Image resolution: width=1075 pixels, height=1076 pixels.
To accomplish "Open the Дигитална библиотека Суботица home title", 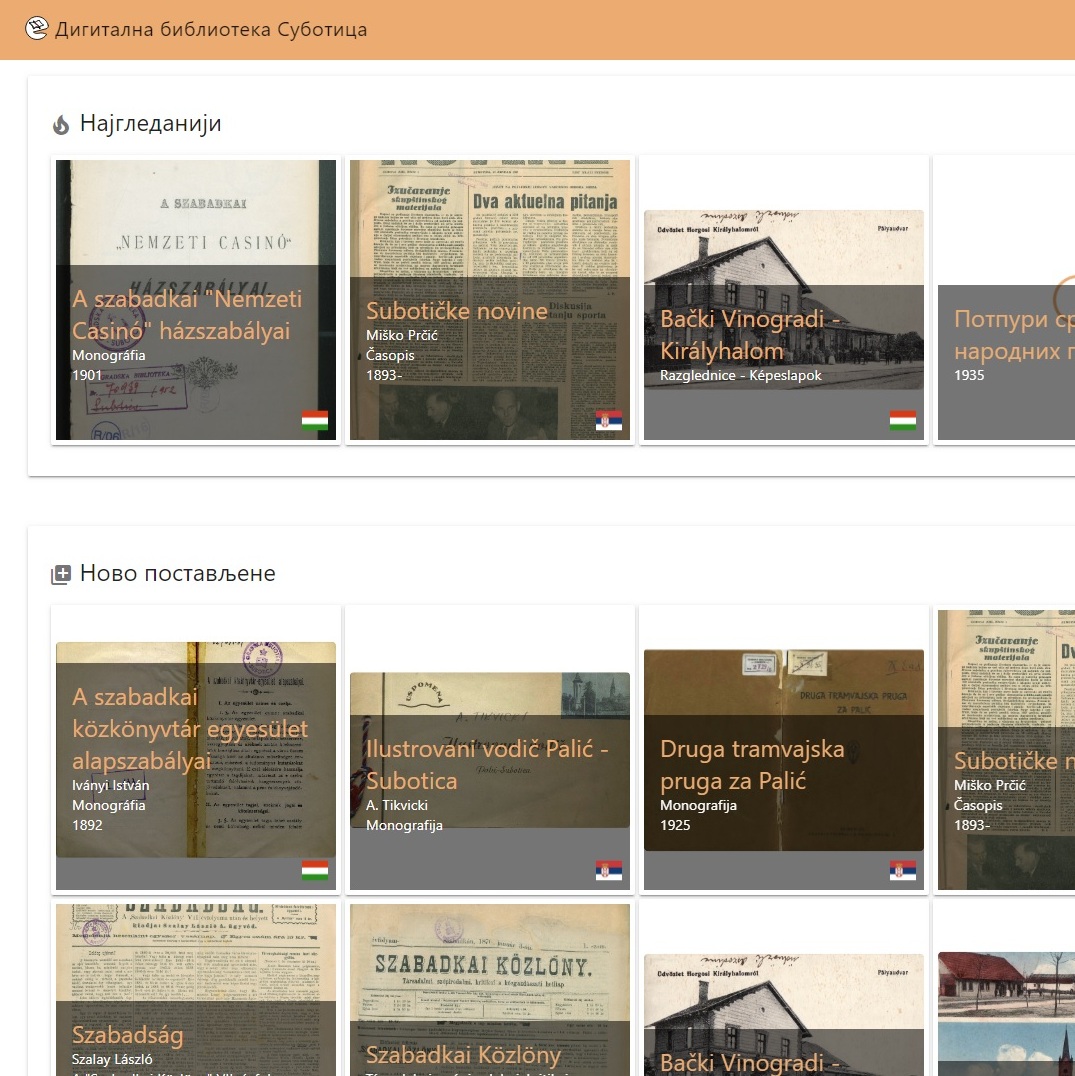I will point(211,30).
